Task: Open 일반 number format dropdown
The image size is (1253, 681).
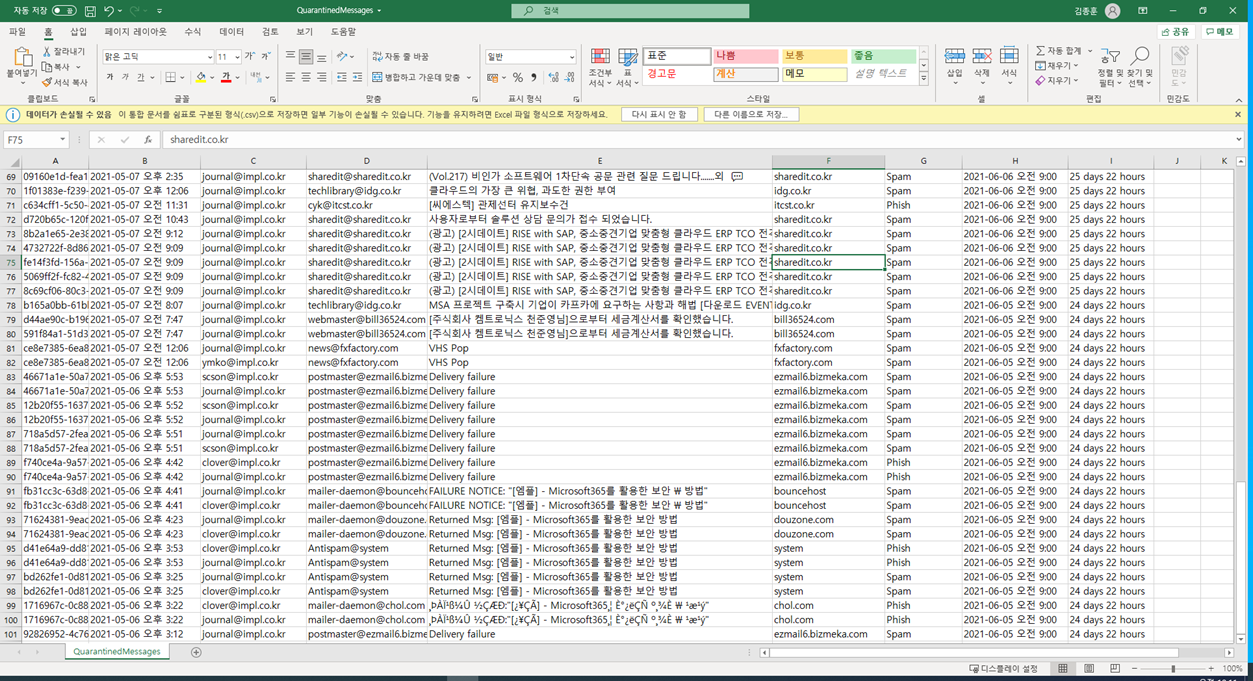Action: [570, 57]
